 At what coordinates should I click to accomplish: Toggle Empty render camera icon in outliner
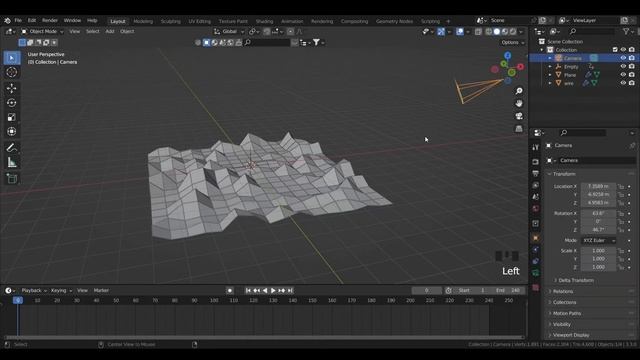pos(632,67)
